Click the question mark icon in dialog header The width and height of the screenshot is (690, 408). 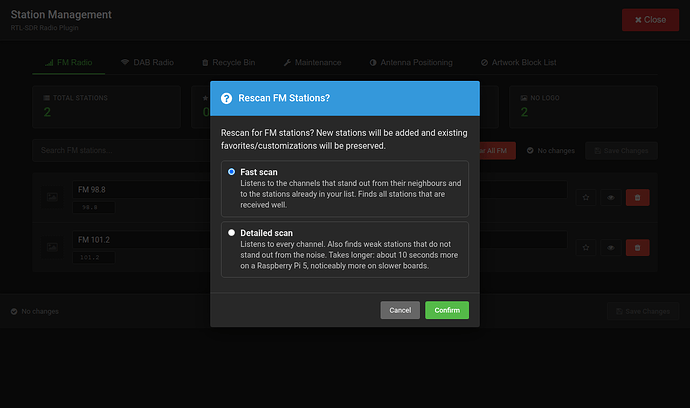coord(226,98)
